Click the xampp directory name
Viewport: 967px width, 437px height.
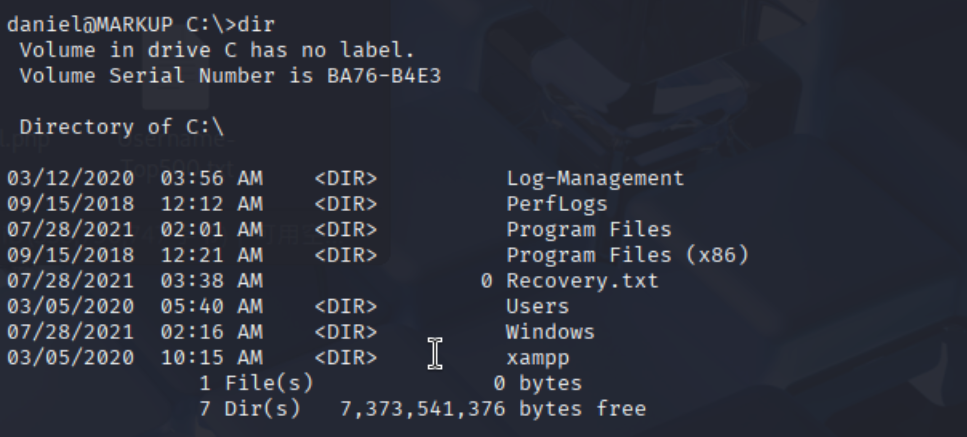(538, 359)
